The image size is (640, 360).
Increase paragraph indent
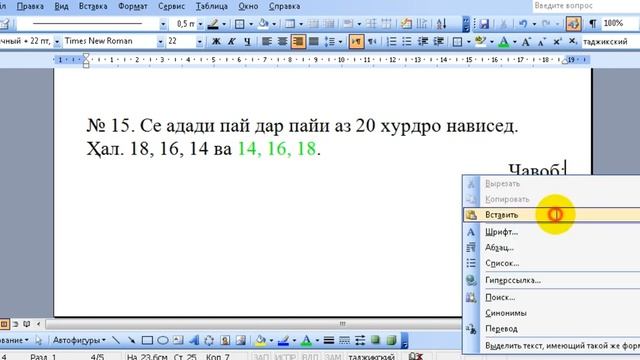(438, 41)
